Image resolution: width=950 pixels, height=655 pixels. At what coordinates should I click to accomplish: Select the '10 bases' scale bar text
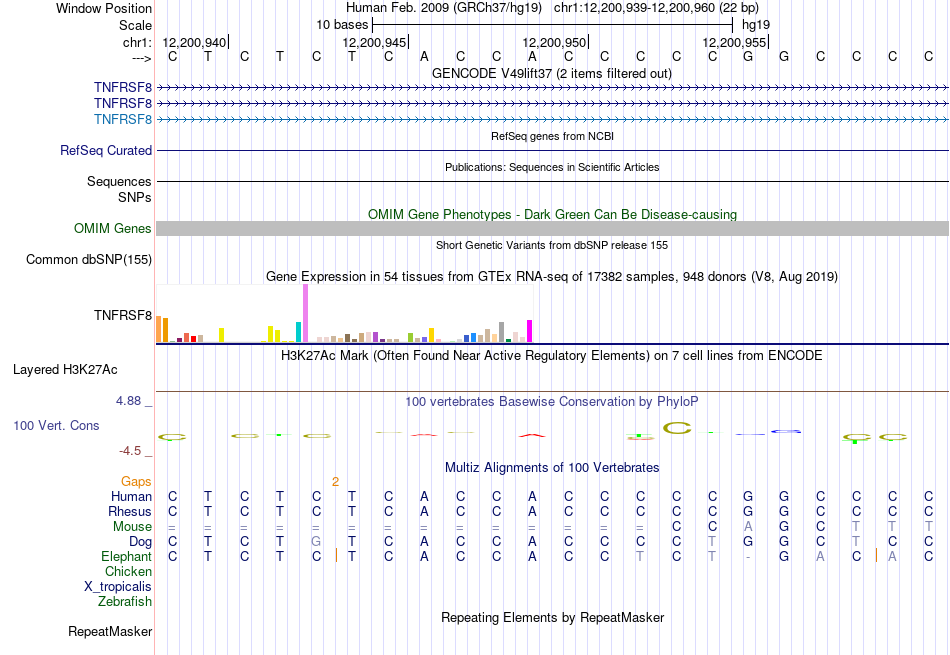pos(342,25)
